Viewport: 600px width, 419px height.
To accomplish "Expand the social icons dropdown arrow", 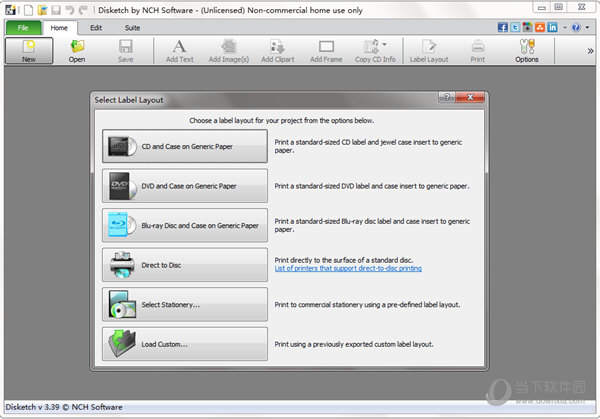I will [564, 28].
